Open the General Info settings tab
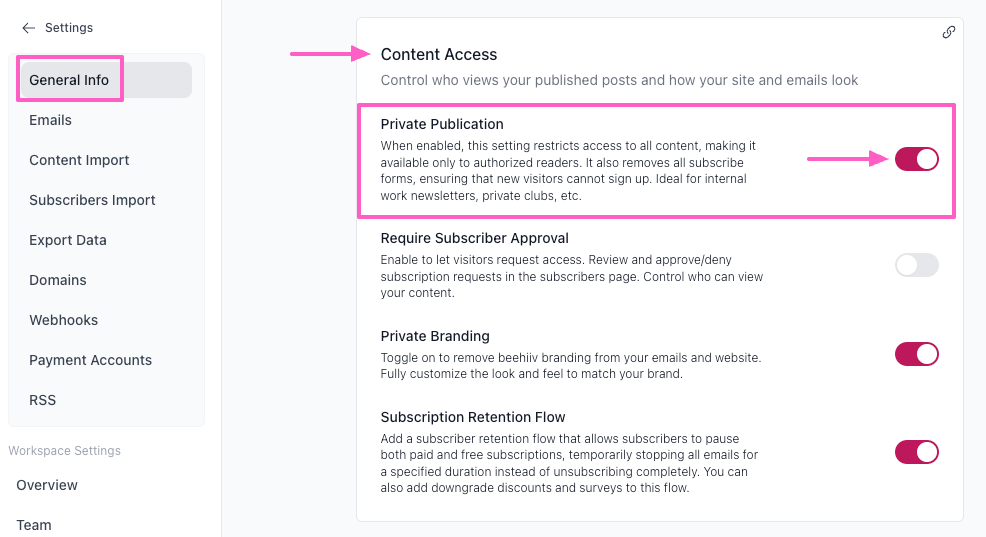 pyautogui.click(x=69, y=80)
